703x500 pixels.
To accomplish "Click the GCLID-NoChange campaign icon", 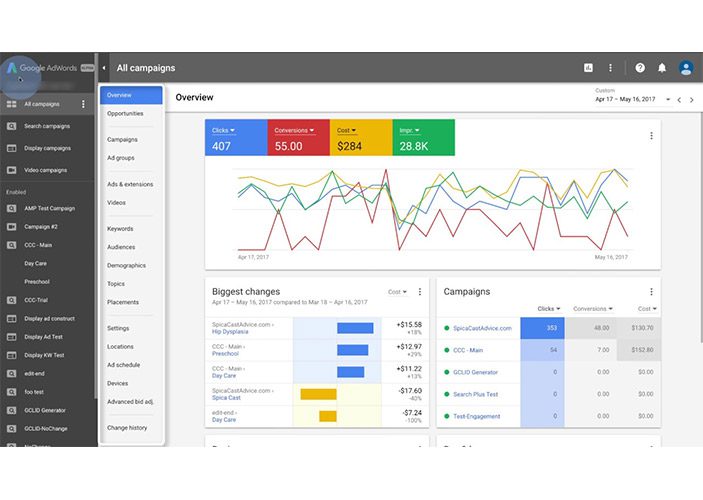I will [x=12, y=429].
